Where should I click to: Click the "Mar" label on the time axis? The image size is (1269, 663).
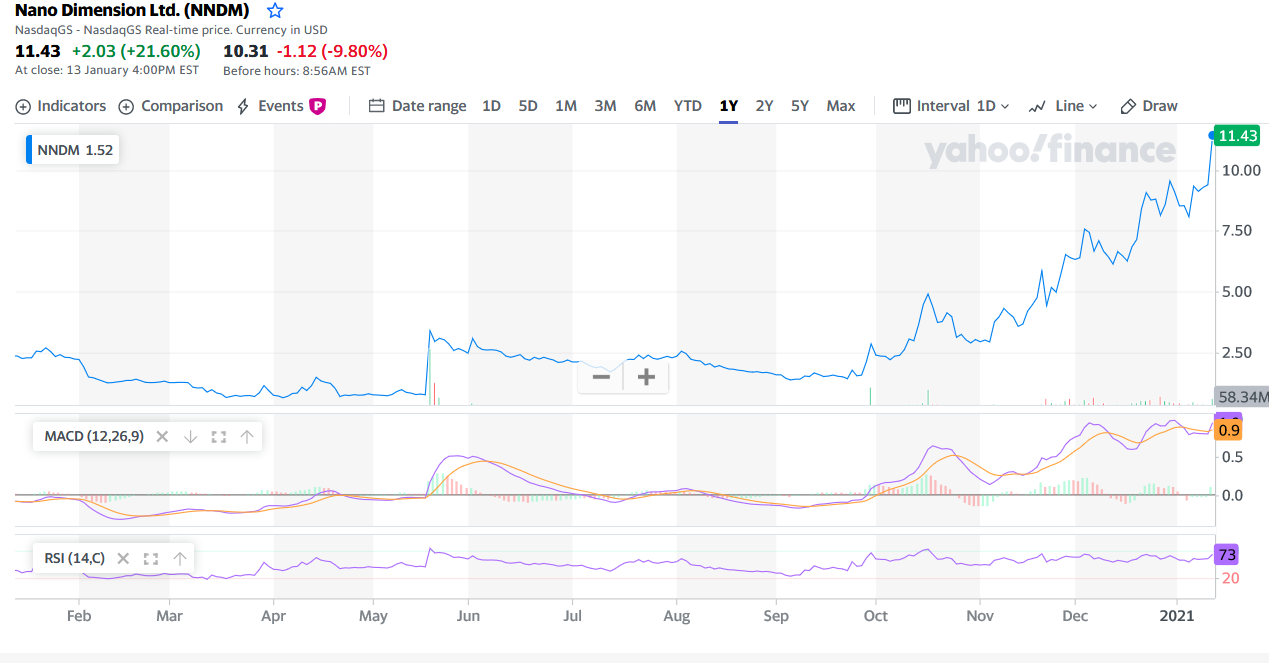[x=170, y=616]
